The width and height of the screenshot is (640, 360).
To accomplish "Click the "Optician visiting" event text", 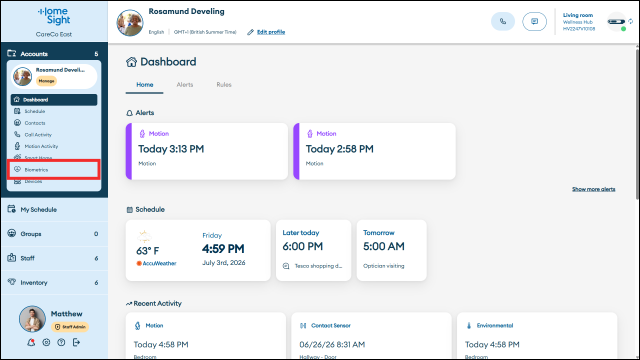I will (x=384, y=266).
